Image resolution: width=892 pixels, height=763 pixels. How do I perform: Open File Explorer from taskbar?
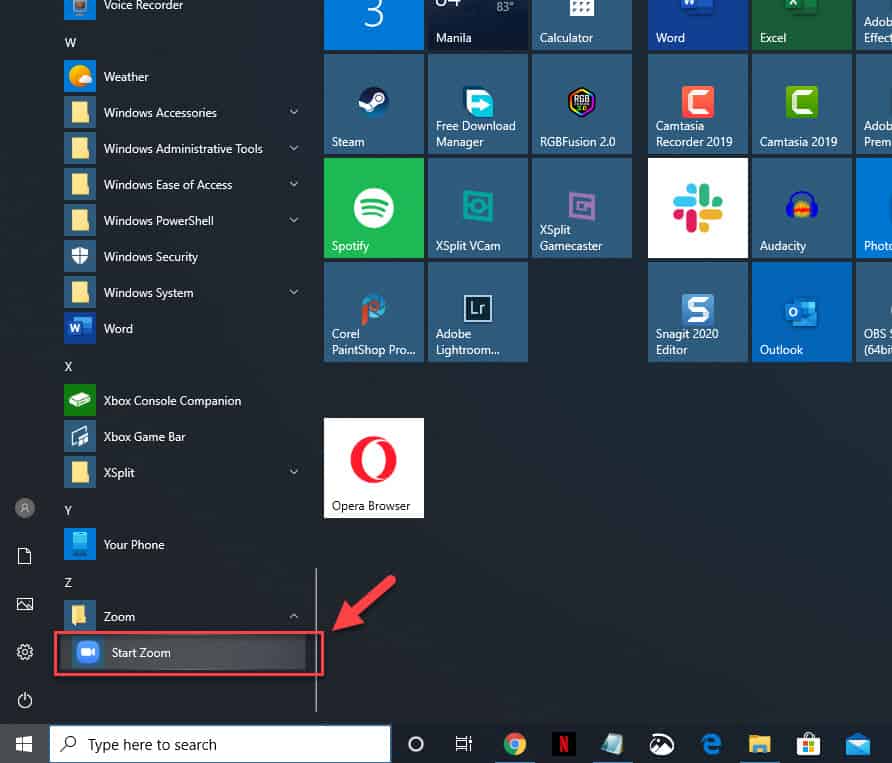click(759, 744)
